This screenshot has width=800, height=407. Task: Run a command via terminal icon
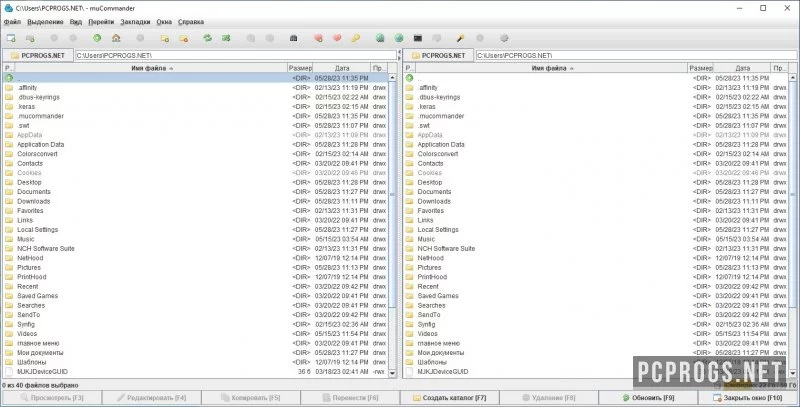click(x=418, y=38)
